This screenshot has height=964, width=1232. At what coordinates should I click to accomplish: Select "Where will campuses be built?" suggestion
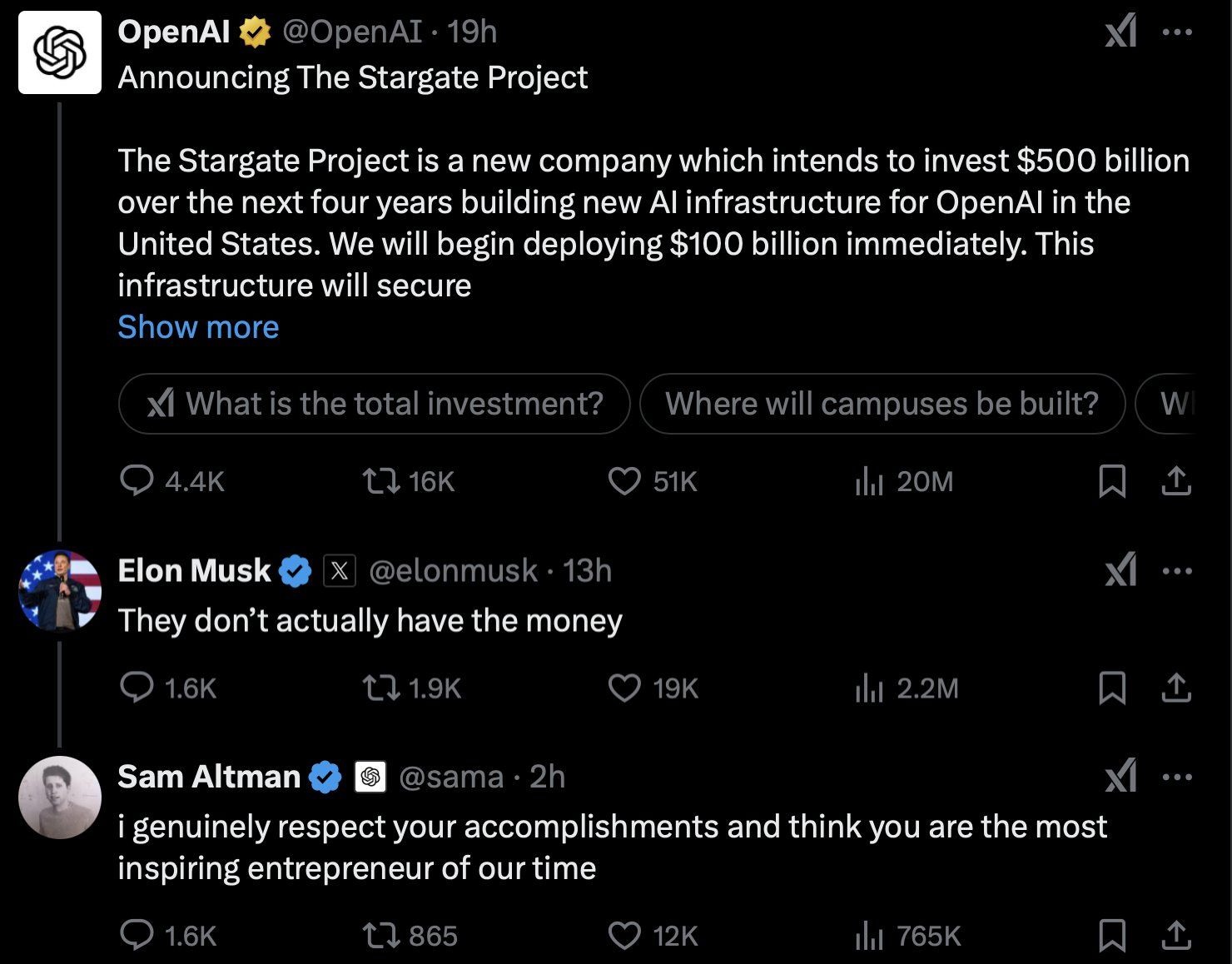[x=882, y=404]
